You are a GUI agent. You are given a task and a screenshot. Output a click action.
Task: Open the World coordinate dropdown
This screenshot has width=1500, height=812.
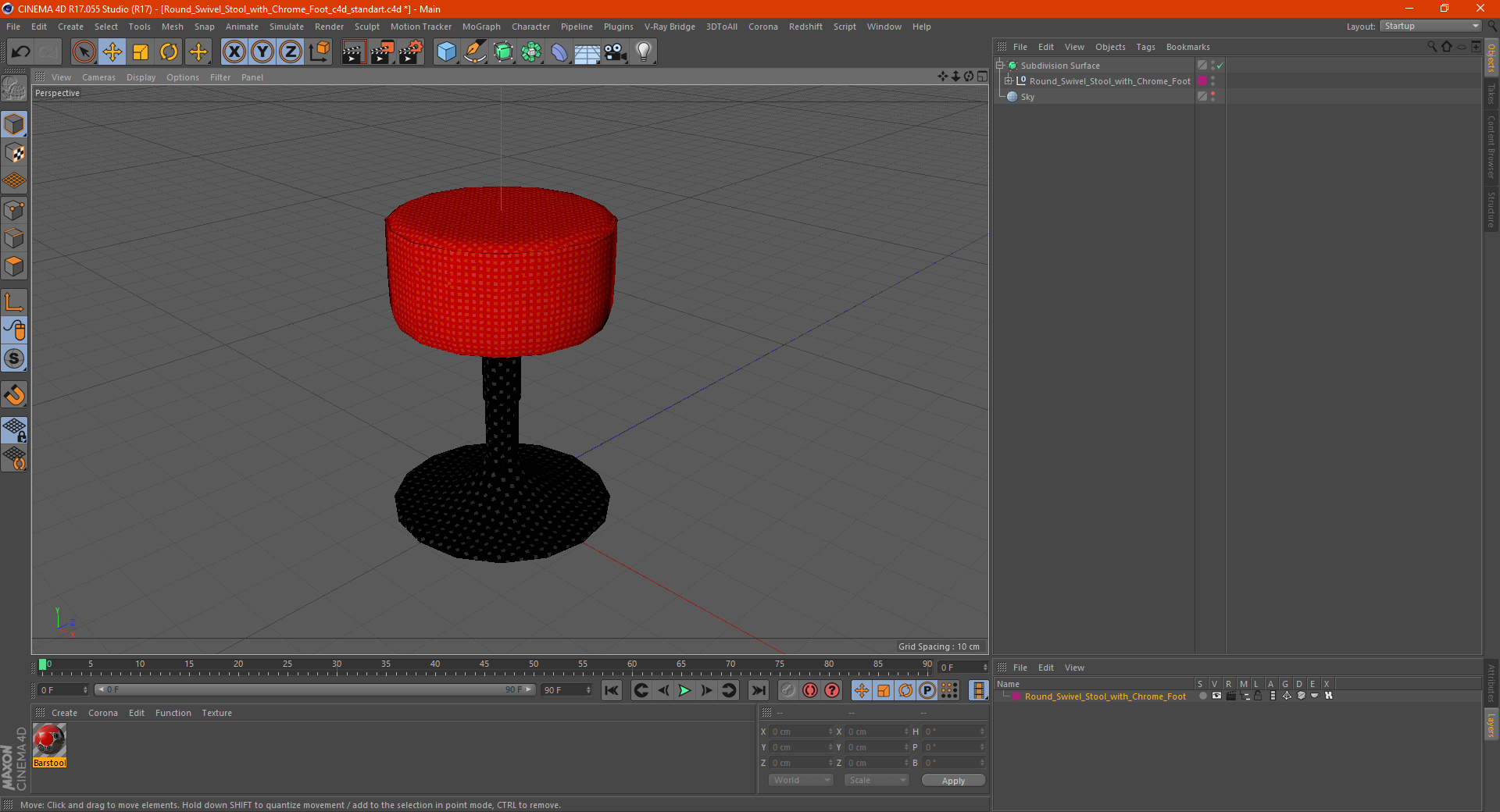point(801,780)
